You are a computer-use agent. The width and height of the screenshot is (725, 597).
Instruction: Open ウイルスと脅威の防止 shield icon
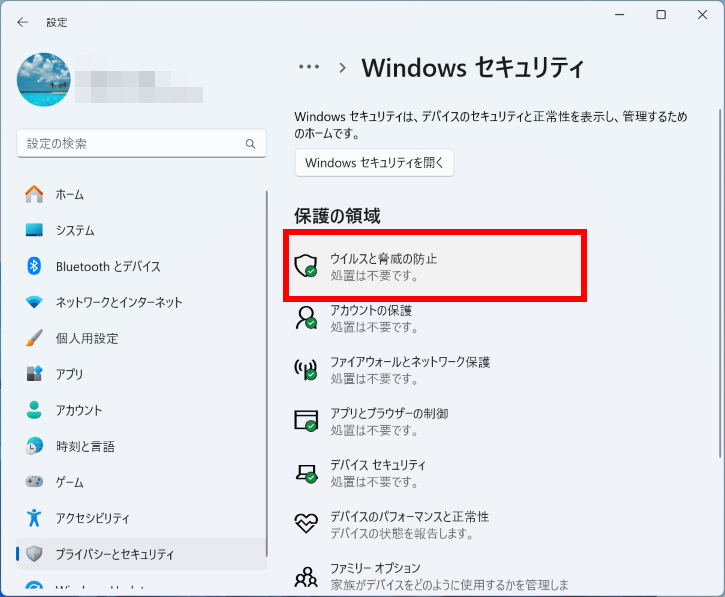click(306, 266)
